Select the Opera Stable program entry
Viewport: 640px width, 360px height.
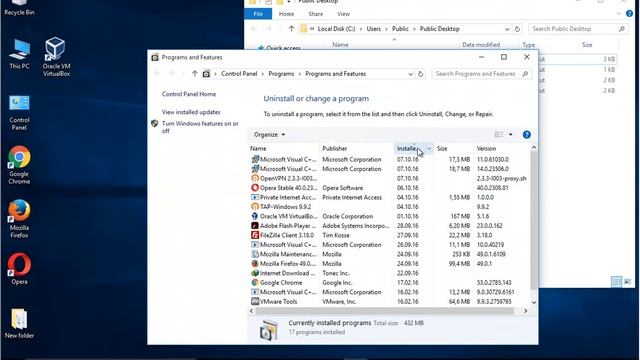[388, 188]
